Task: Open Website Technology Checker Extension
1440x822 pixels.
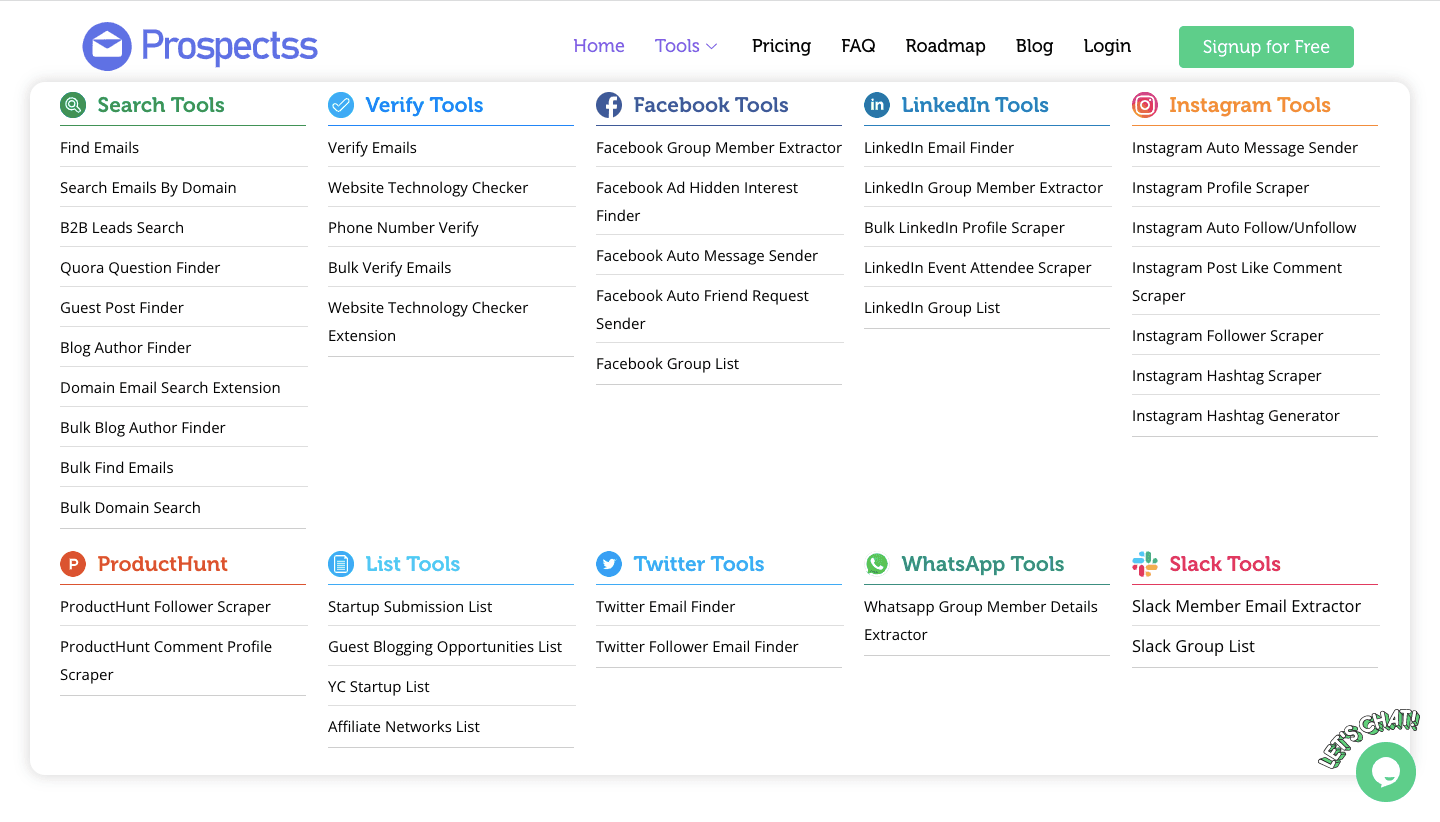Action: (428, 322)
